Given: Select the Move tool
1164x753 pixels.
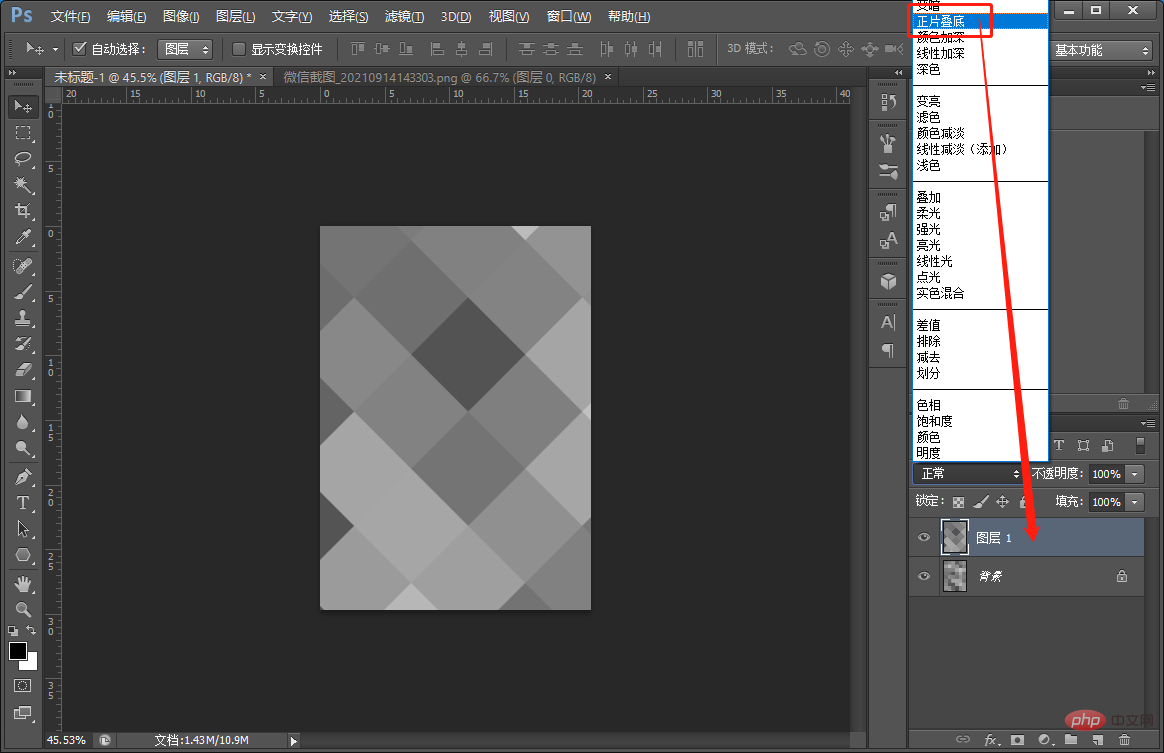Looking at the screenshot, I should (22, 106).
